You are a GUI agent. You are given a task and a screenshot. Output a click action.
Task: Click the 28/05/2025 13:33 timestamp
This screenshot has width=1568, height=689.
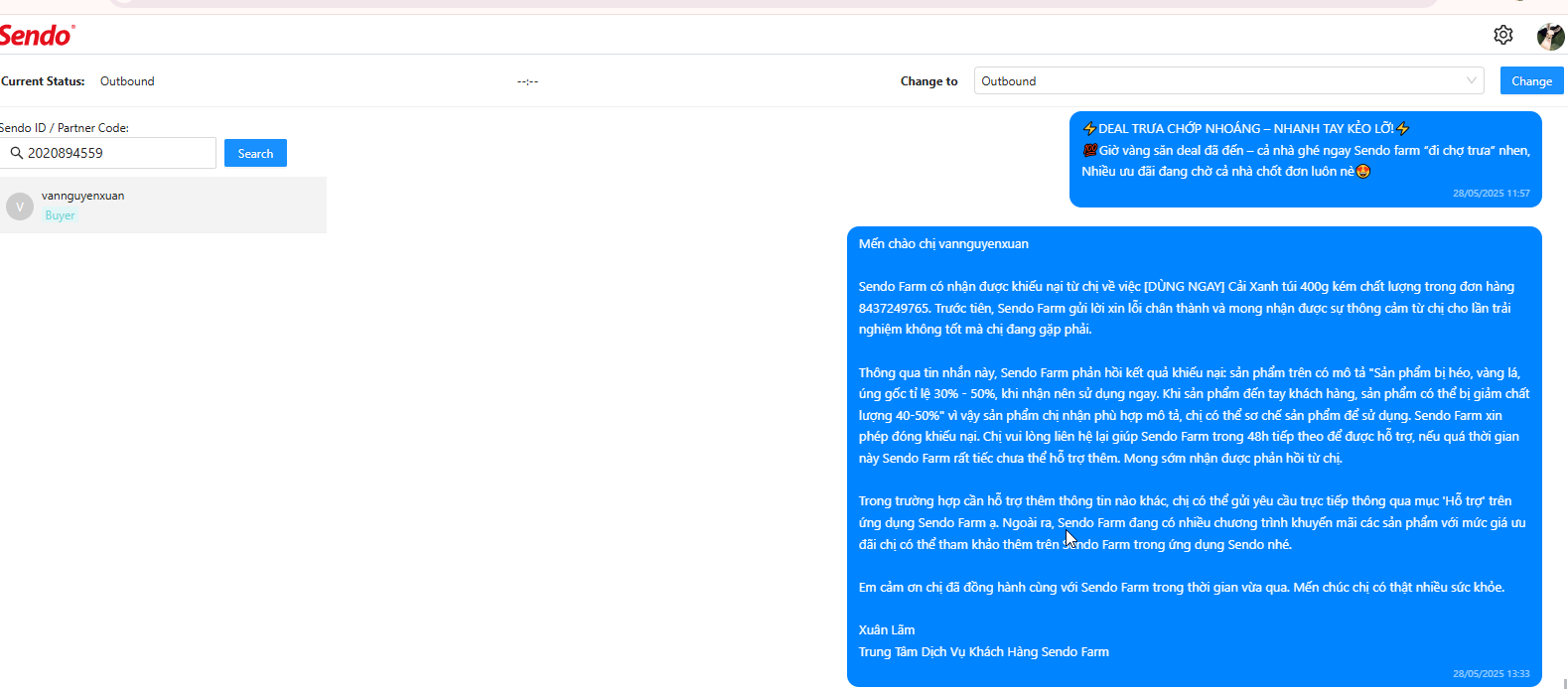pos(1492,673)
